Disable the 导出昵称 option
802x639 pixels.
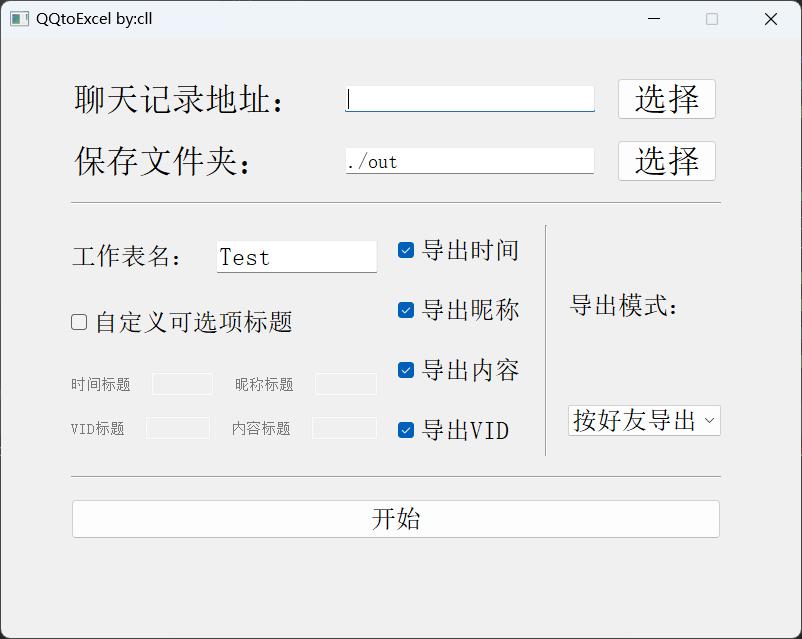coord(406,310)
